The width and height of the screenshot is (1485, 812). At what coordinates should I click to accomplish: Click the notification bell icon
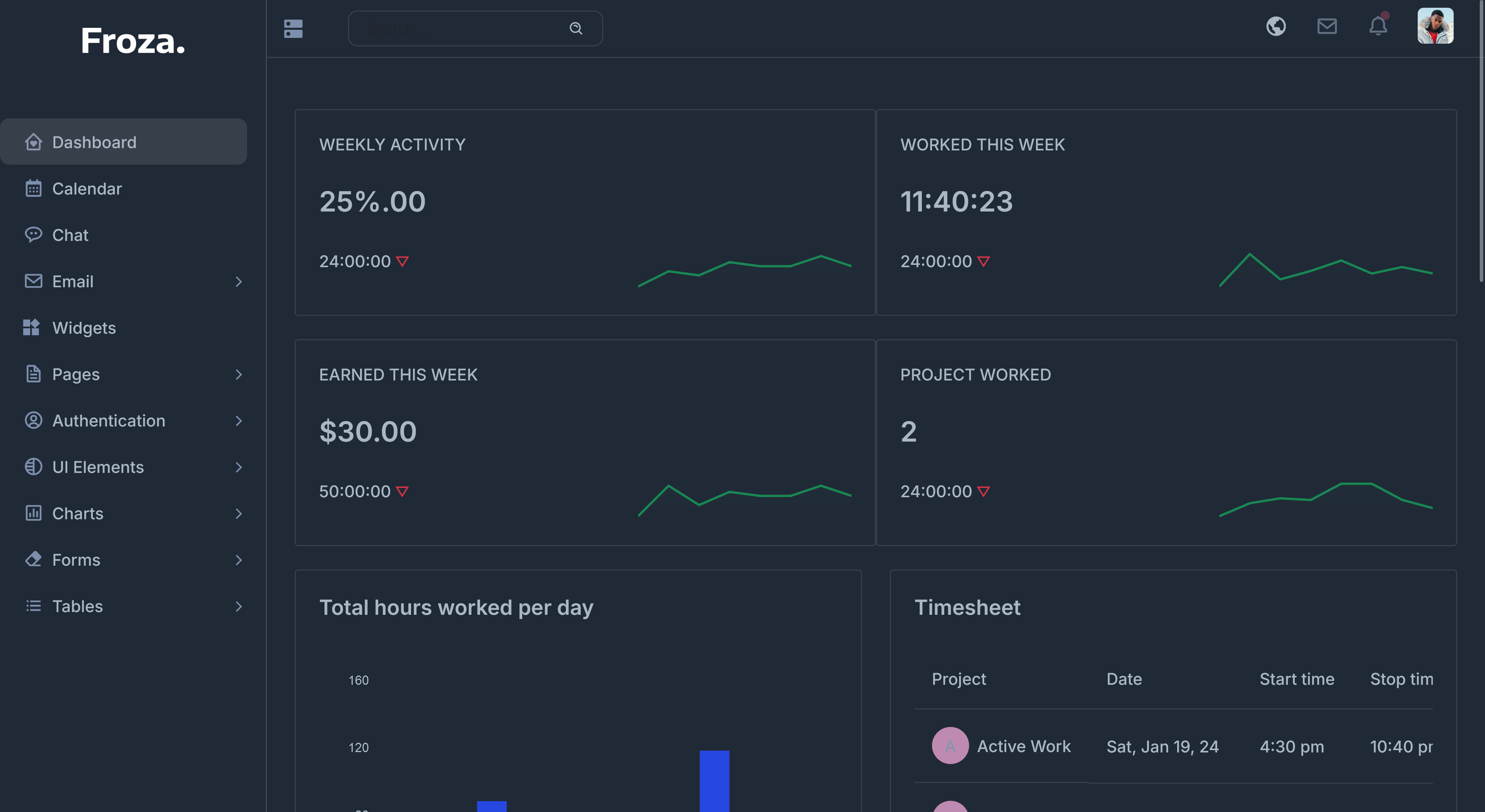(1378, 26)
